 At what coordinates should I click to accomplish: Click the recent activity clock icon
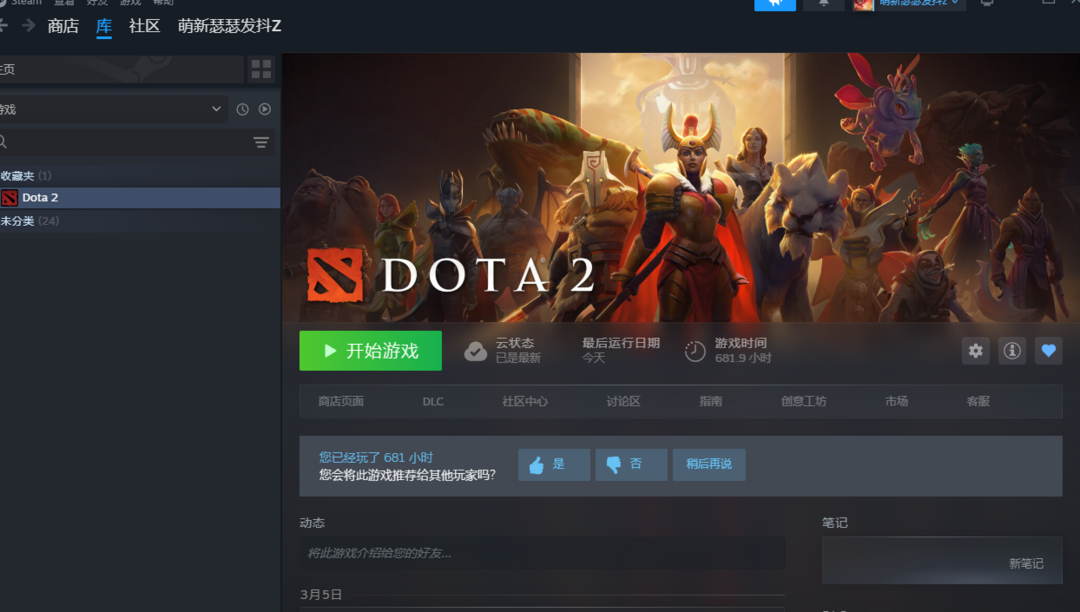click(242, 109)
